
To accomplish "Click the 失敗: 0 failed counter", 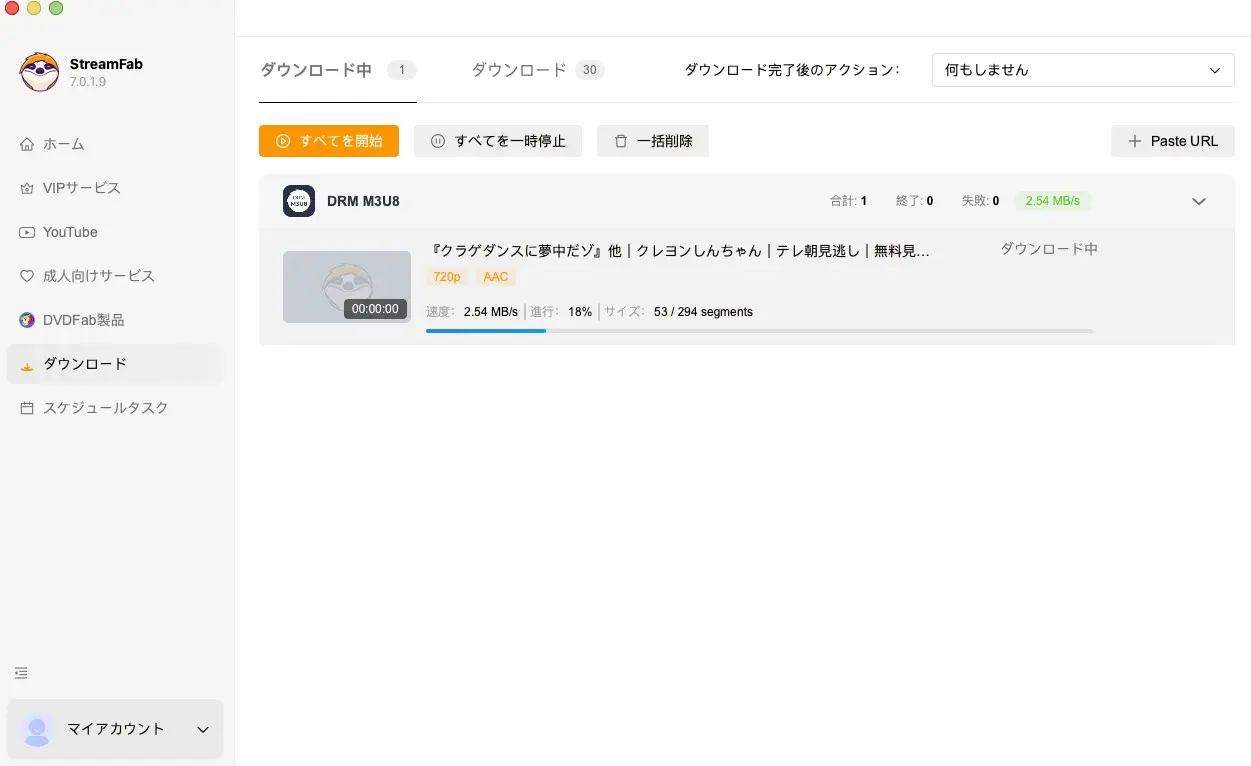I will point(981,201).
